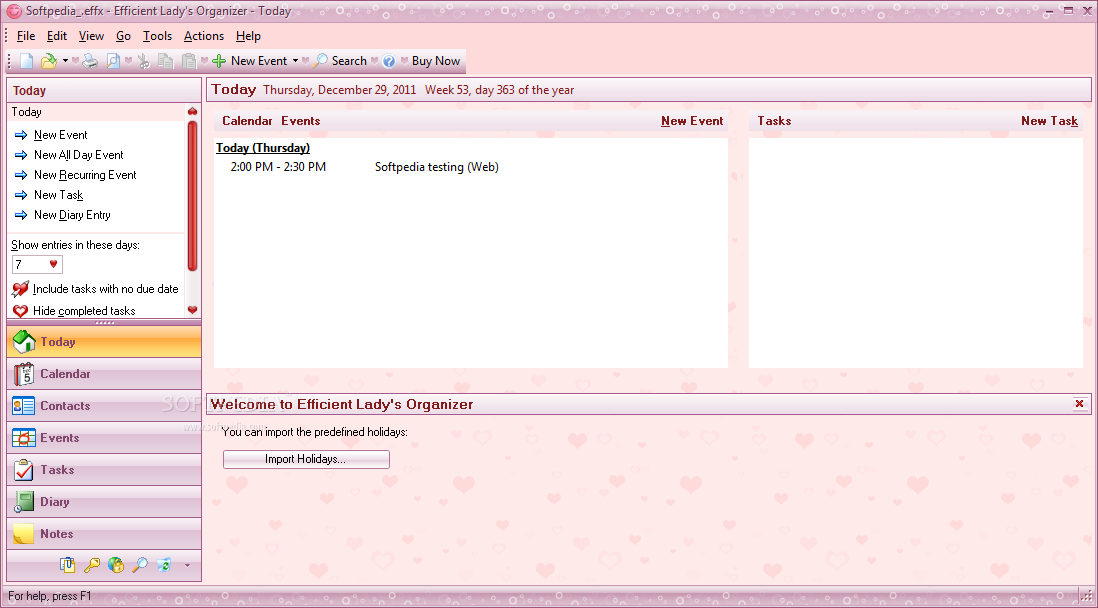Screen dimensions: 1098x608
Task: Click New Event link in the left panel
Action: pos(60,135)
